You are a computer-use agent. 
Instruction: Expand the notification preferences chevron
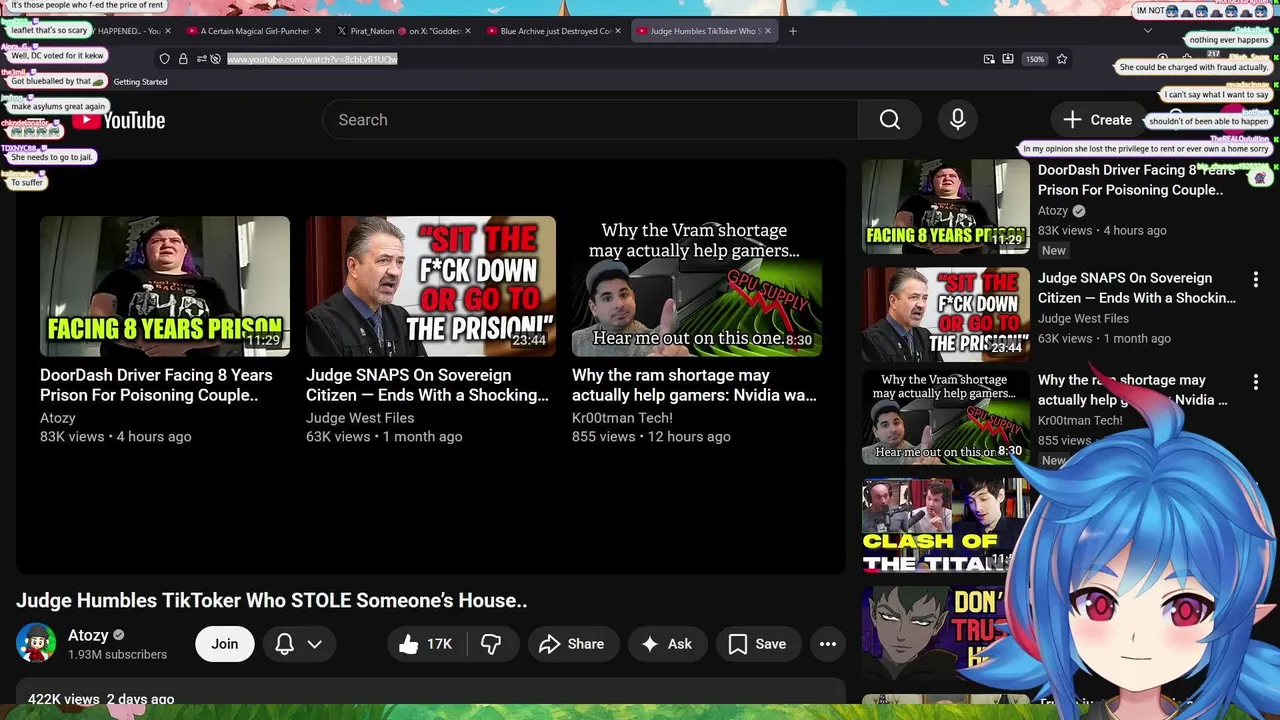pos(315,644)
